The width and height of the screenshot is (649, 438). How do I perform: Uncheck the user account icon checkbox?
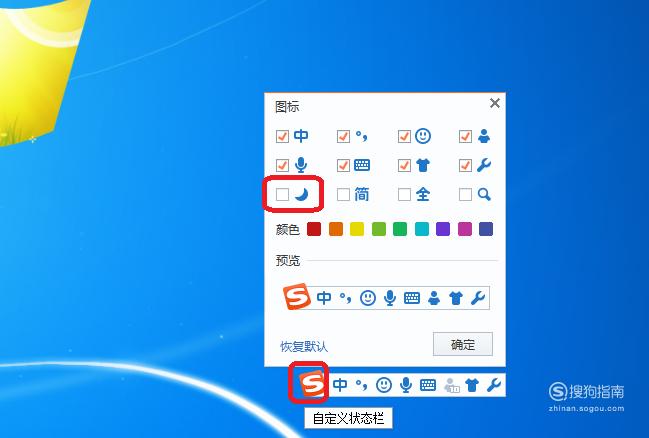465,136
